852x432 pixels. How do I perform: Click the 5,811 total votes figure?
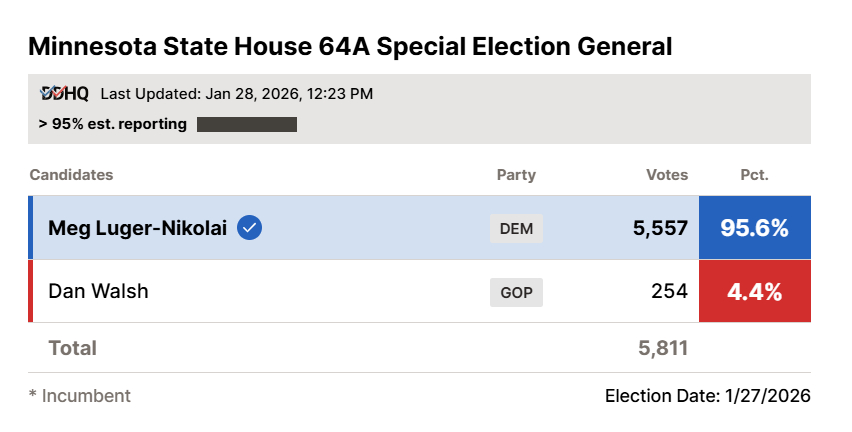coord(663,348)
